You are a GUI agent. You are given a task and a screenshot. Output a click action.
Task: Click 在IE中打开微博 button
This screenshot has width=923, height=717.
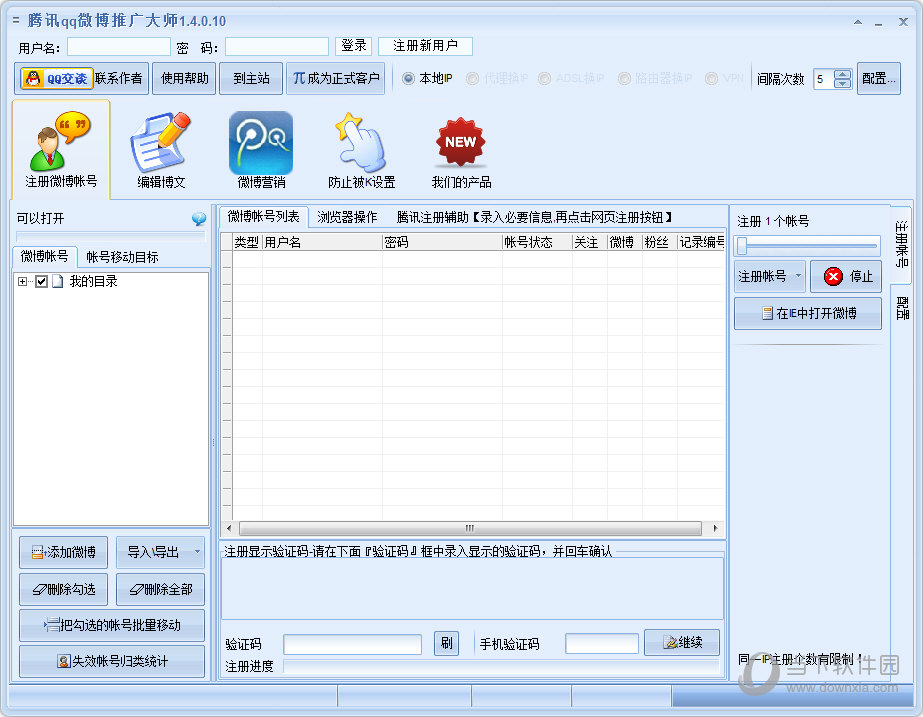click(x=808, y=313)
